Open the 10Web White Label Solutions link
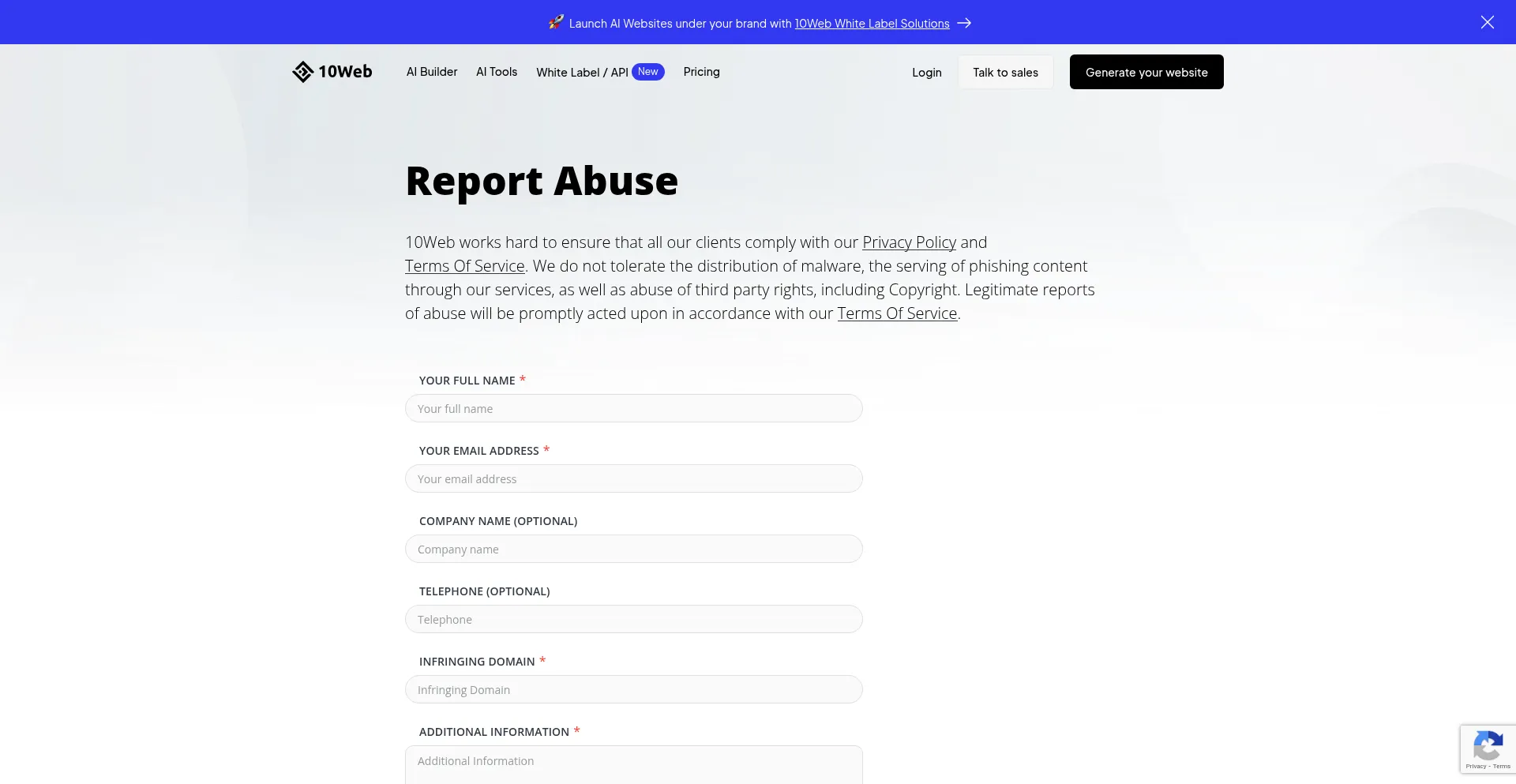 pyautogui.click(x=872, y=24)
